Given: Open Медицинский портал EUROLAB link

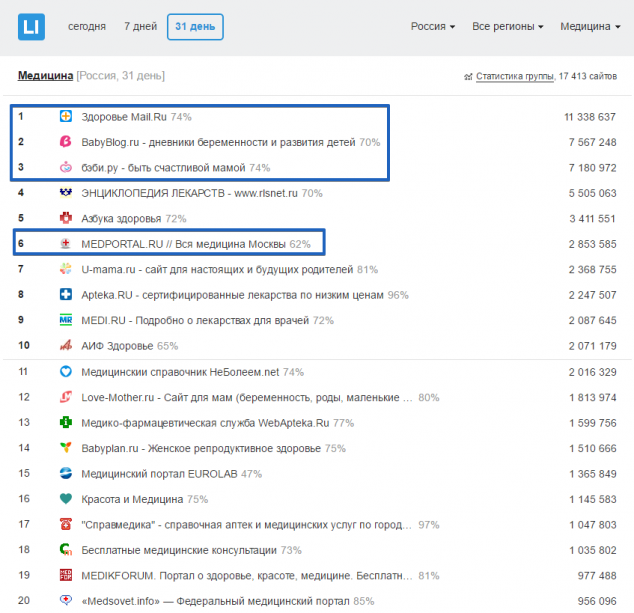Looking at the screenshot, I should (159, 474).
